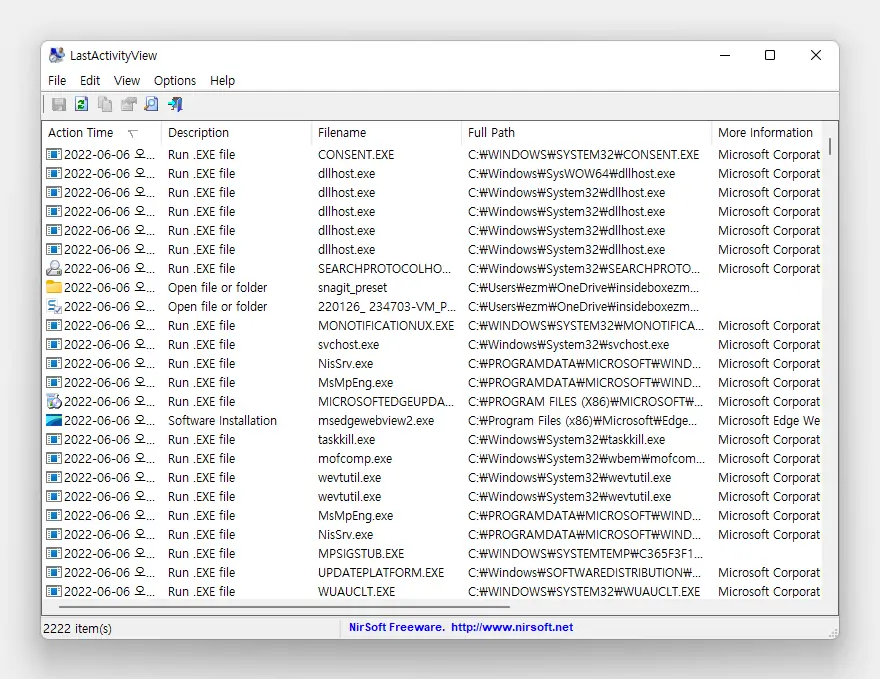Open Properties using the toolbar icon

[x=128, y=104]
